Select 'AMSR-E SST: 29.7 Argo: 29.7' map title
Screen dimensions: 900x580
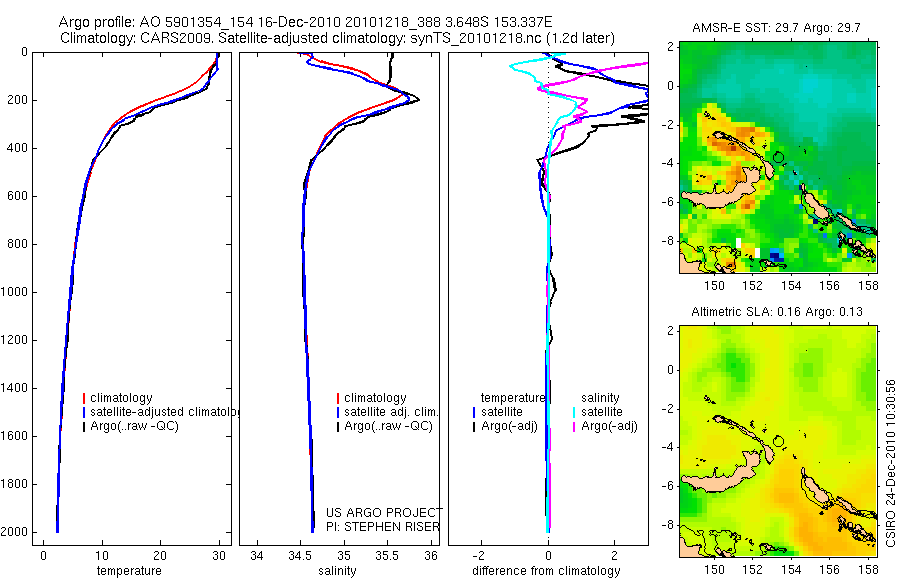click(776, 28)
